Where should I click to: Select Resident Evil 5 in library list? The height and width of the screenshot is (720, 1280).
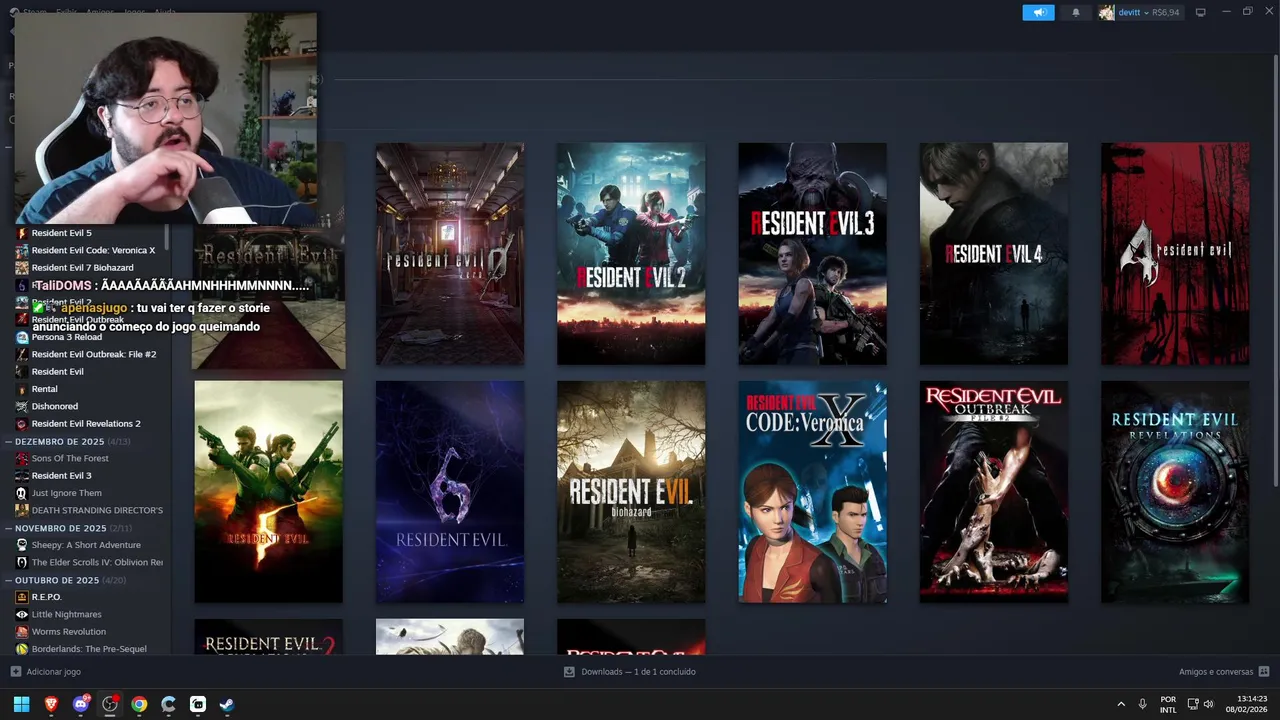(x=61, y=233)
